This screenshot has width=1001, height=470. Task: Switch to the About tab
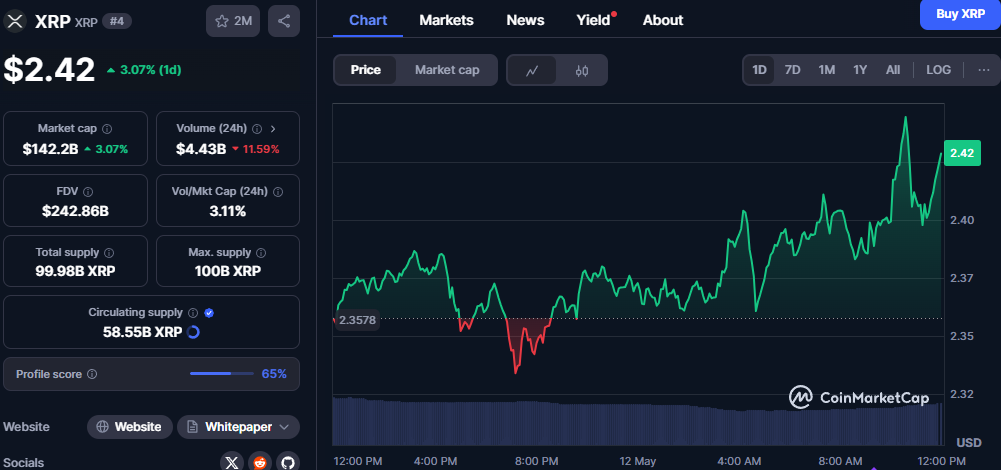pos(663,20)
